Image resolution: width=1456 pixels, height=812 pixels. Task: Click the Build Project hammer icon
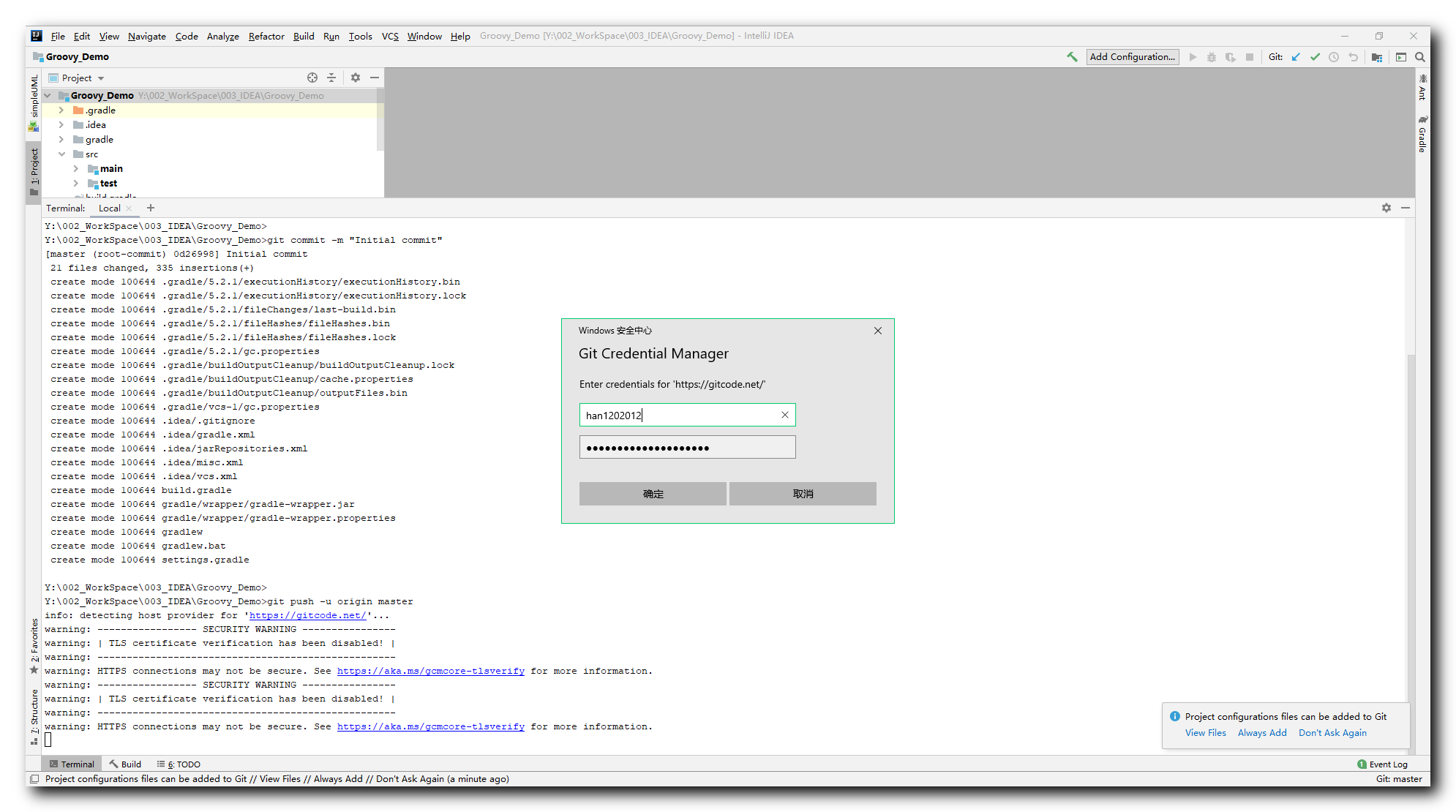[1072, 57]
